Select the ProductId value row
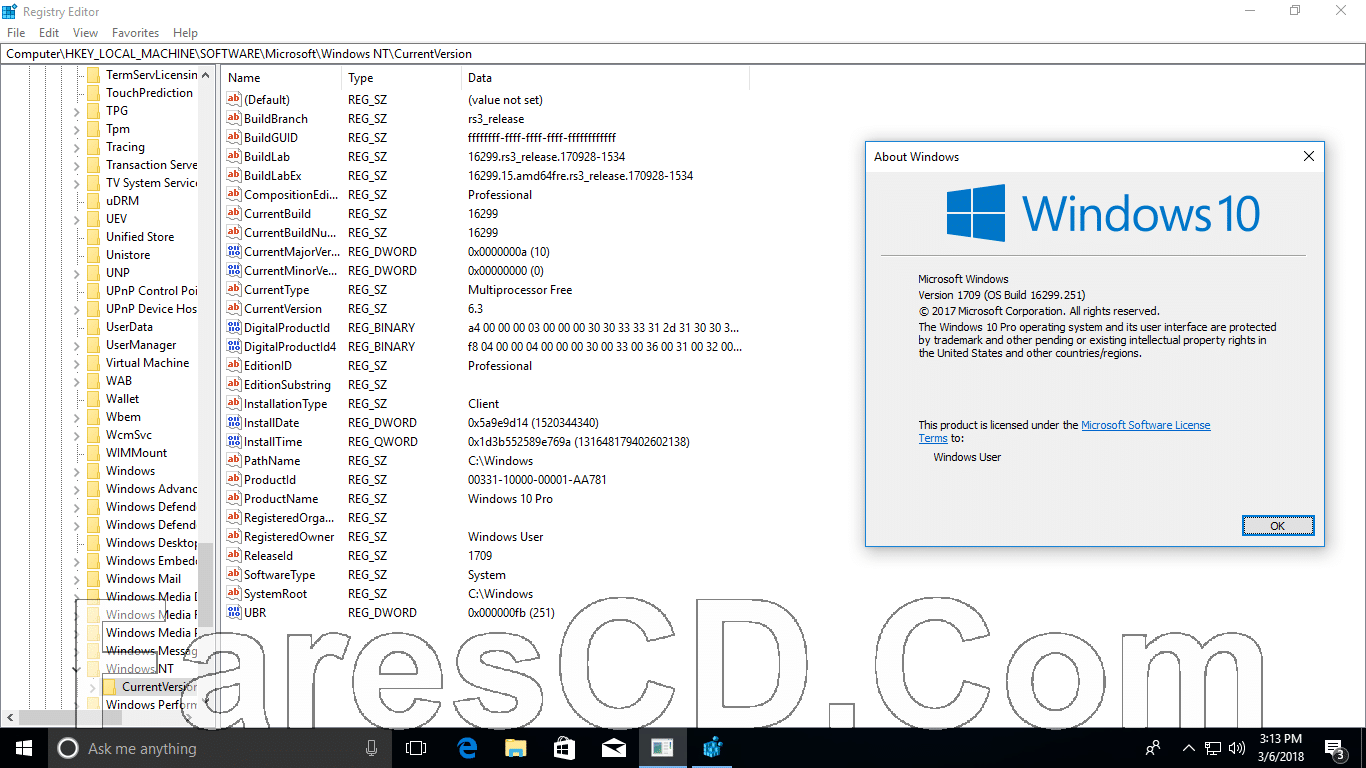This screenshot has height=768, width=1366. pyautogui.click(x=486, y=480)
